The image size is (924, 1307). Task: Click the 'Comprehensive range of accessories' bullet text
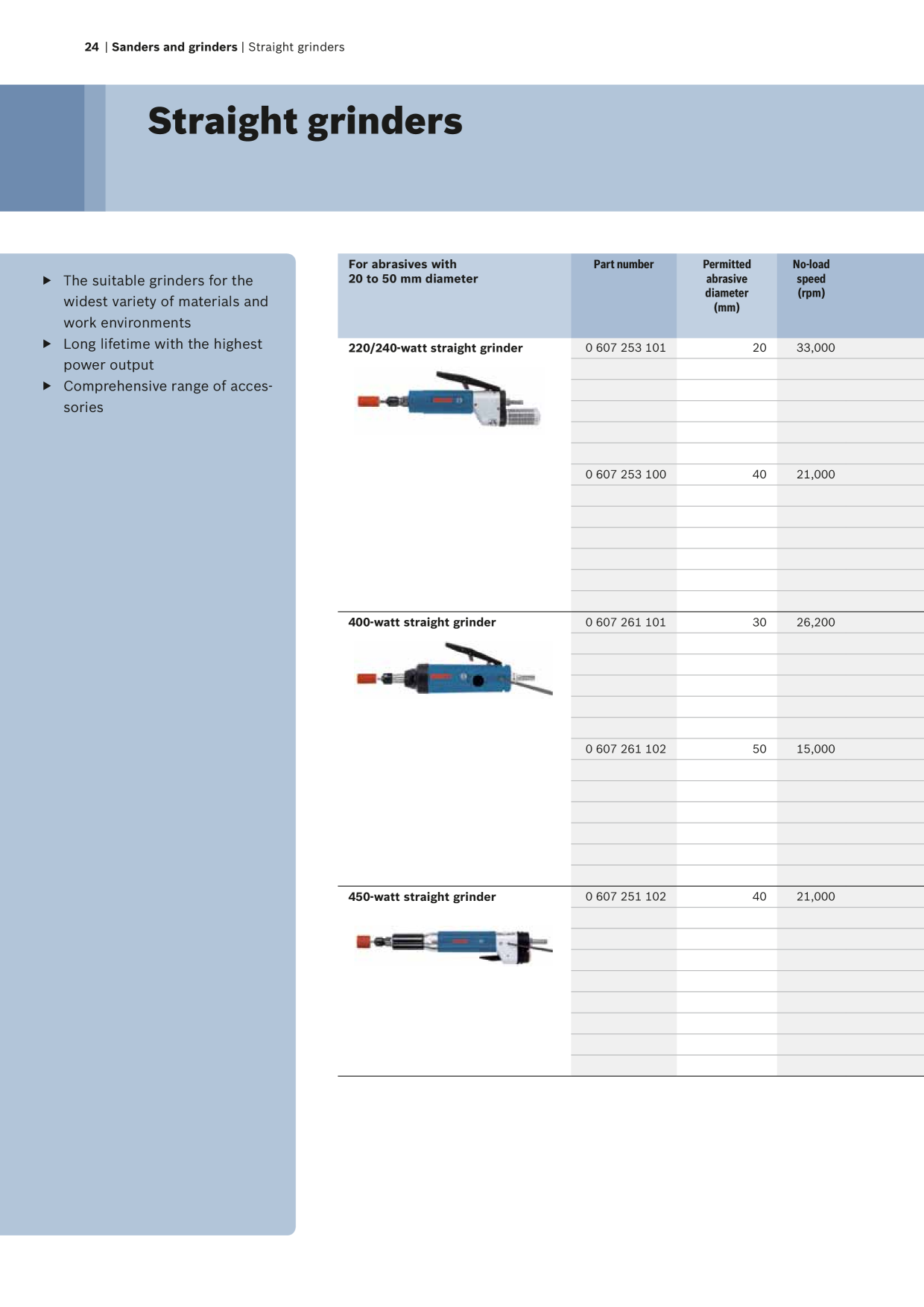pyautogui.click(x=168, y=397)
